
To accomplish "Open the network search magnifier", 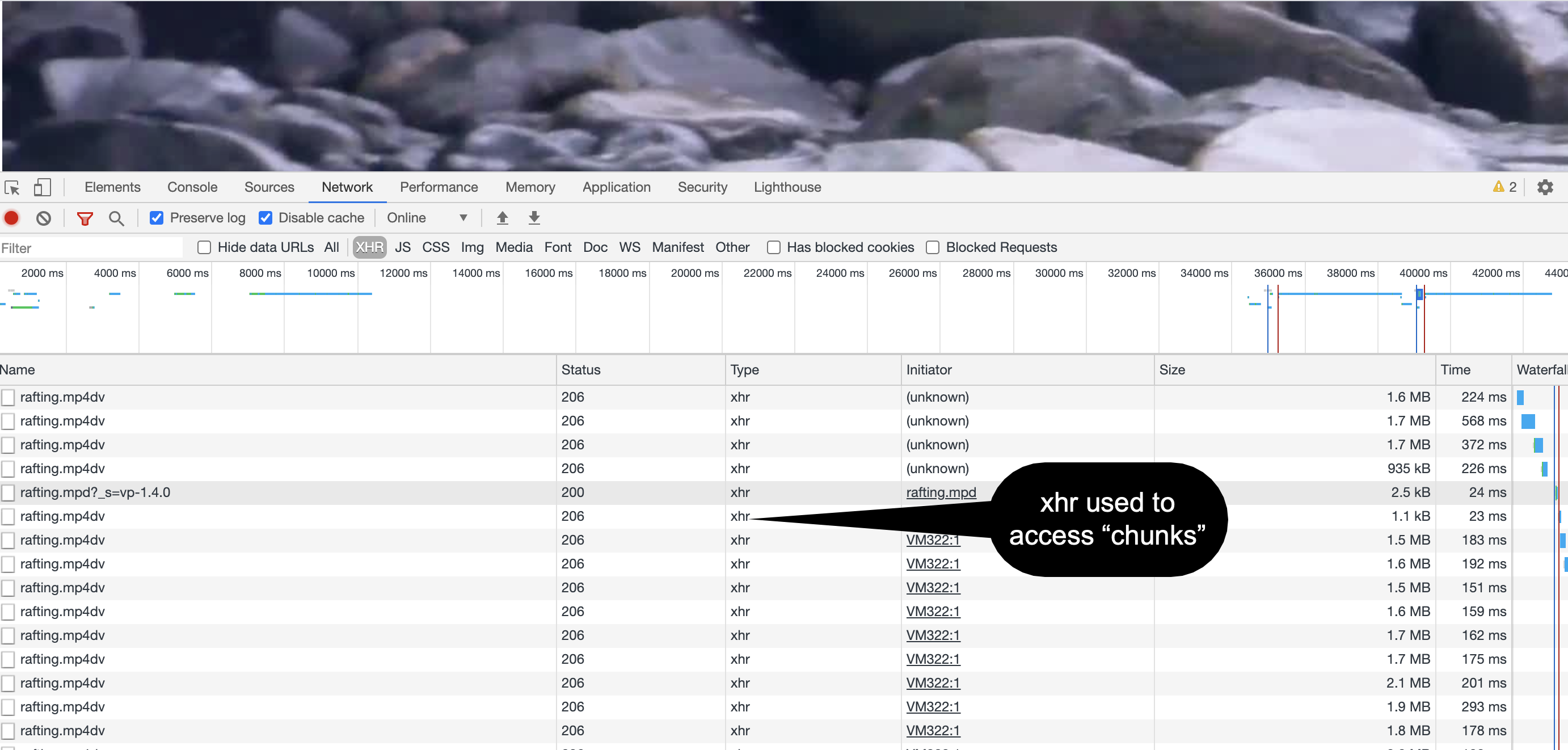I will tap(116, 218).
